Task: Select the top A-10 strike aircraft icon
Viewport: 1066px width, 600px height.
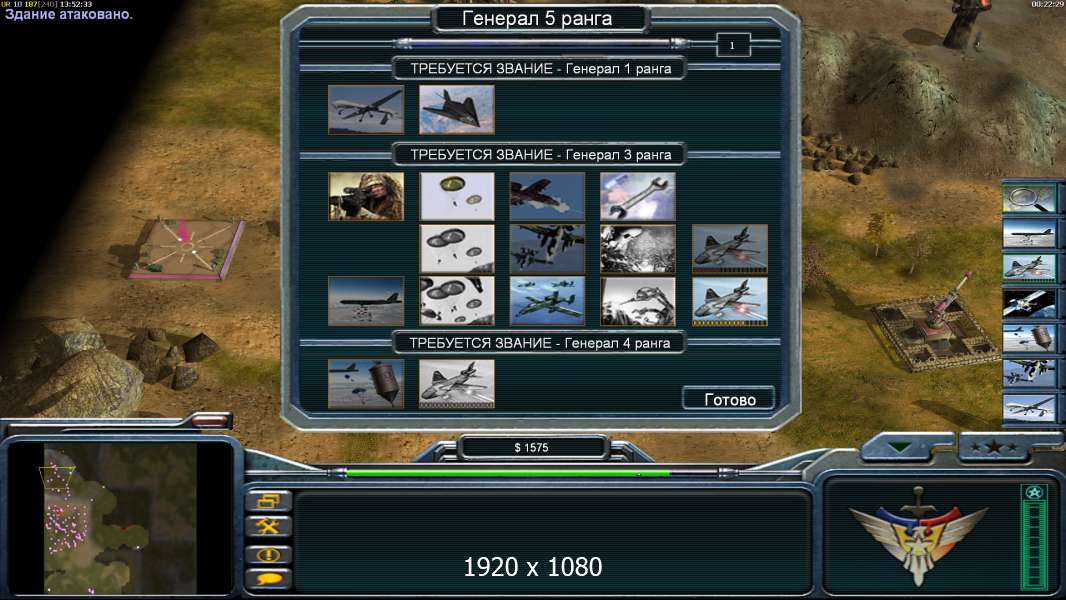Action: pos(547,196)
